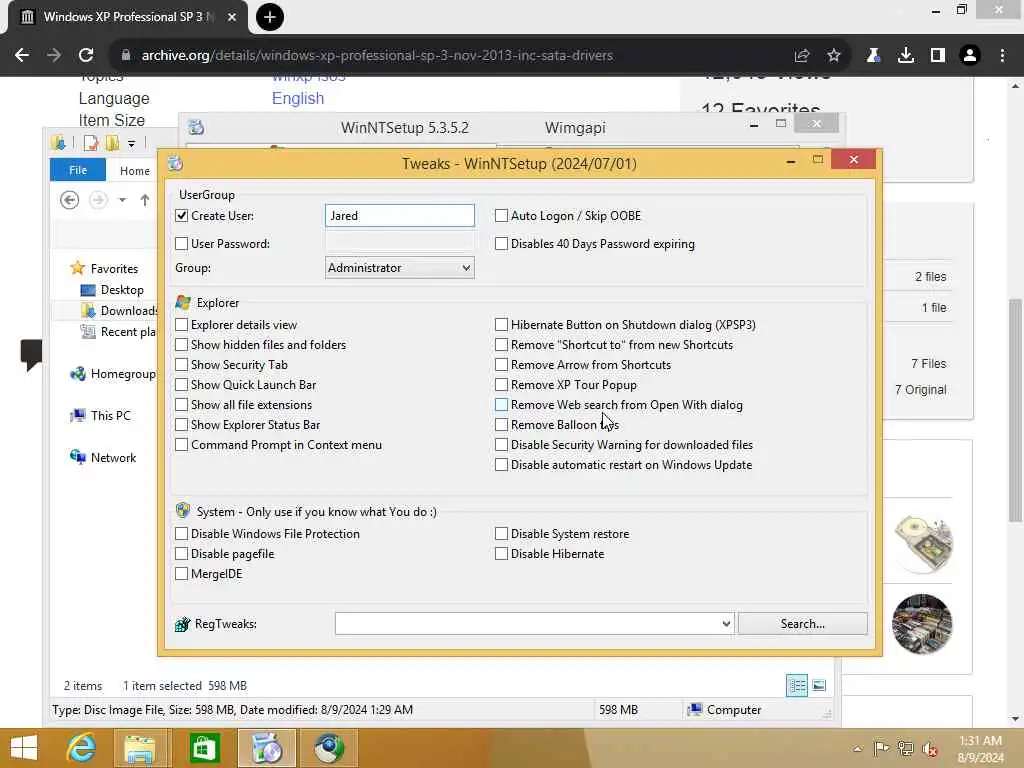Screen dimensions: 1024x768
Task: Click Explorer up one level arrow
Action: coord(145,200)
